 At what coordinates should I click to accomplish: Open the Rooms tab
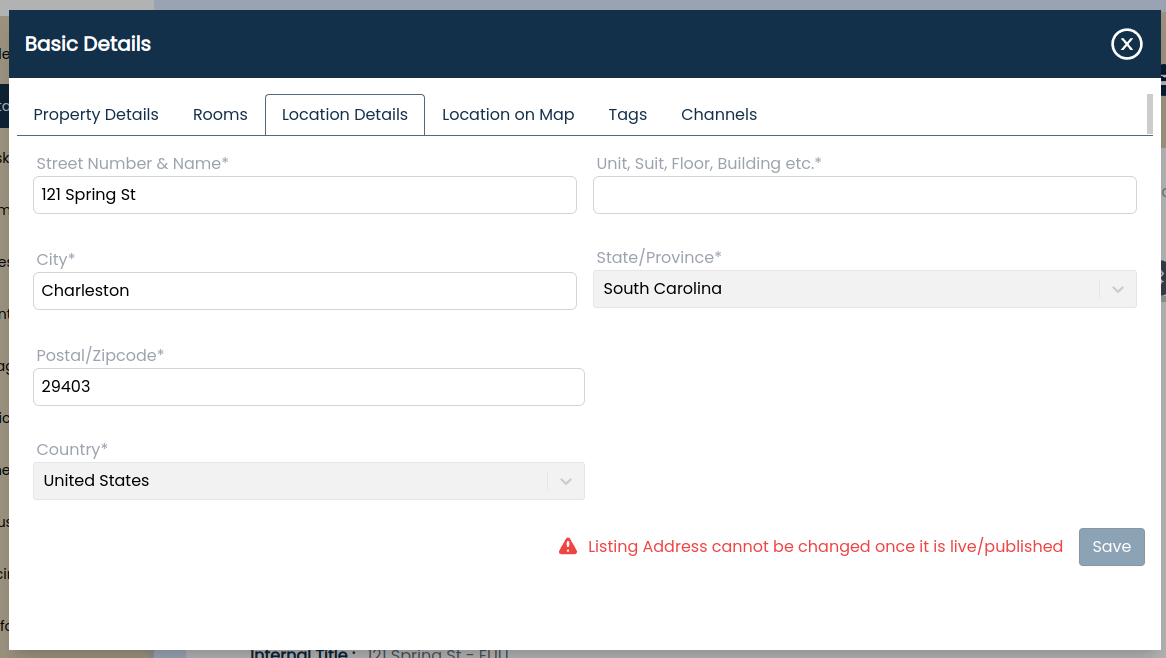click(x=220, y=115)
